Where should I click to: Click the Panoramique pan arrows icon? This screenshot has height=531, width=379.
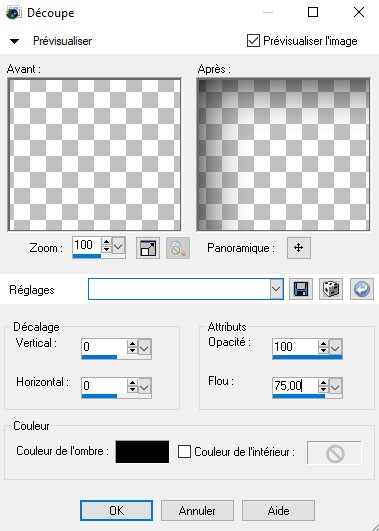pos(298,248)
